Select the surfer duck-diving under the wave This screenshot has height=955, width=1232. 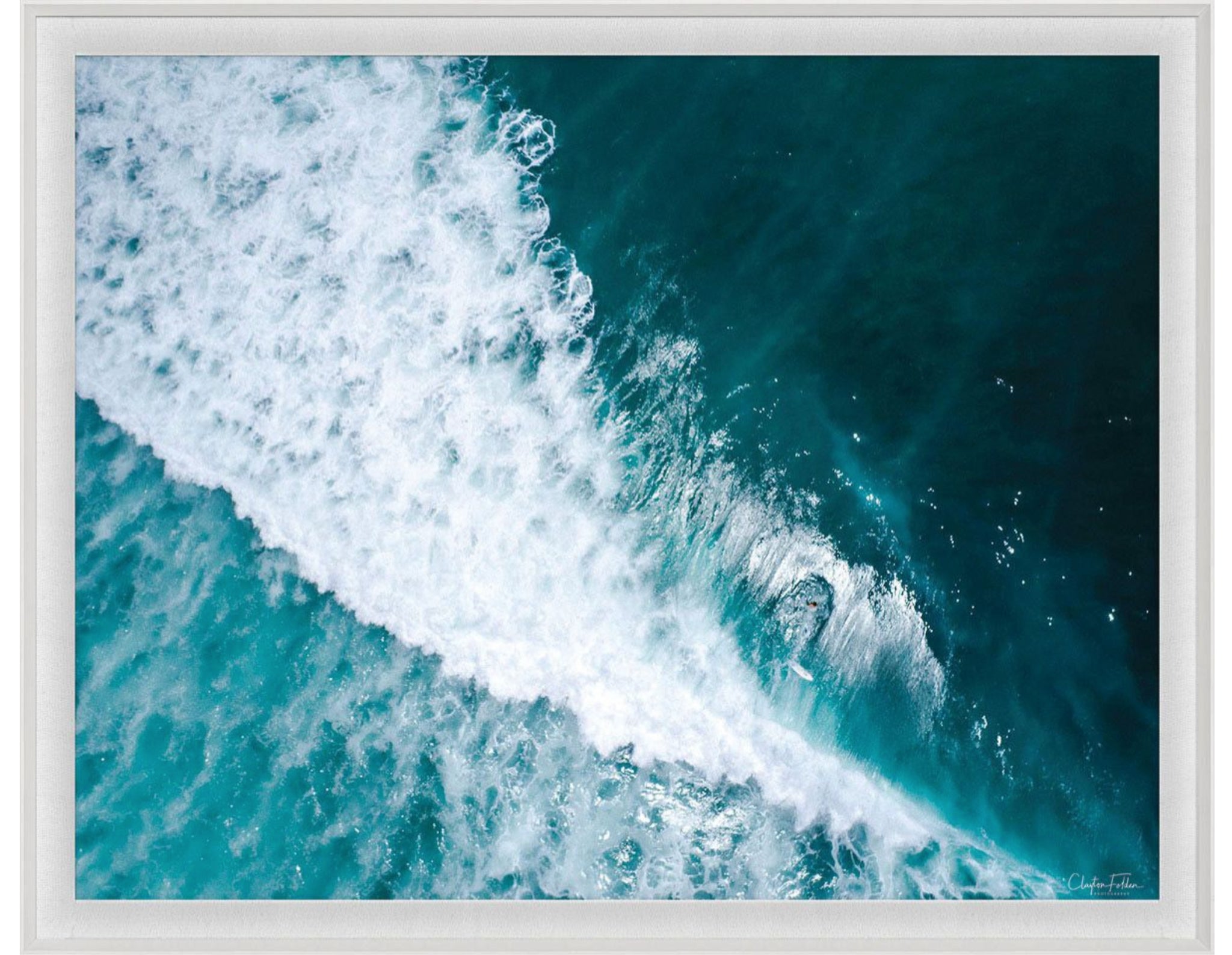813,603
